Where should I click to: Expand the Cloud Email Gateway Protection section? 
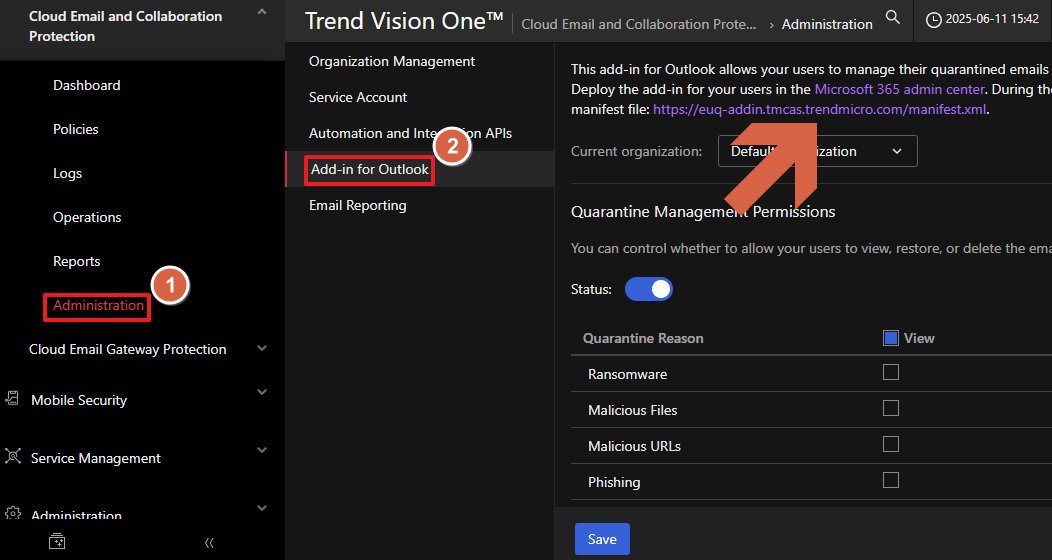pyautogui.click(x=262, y=348)
